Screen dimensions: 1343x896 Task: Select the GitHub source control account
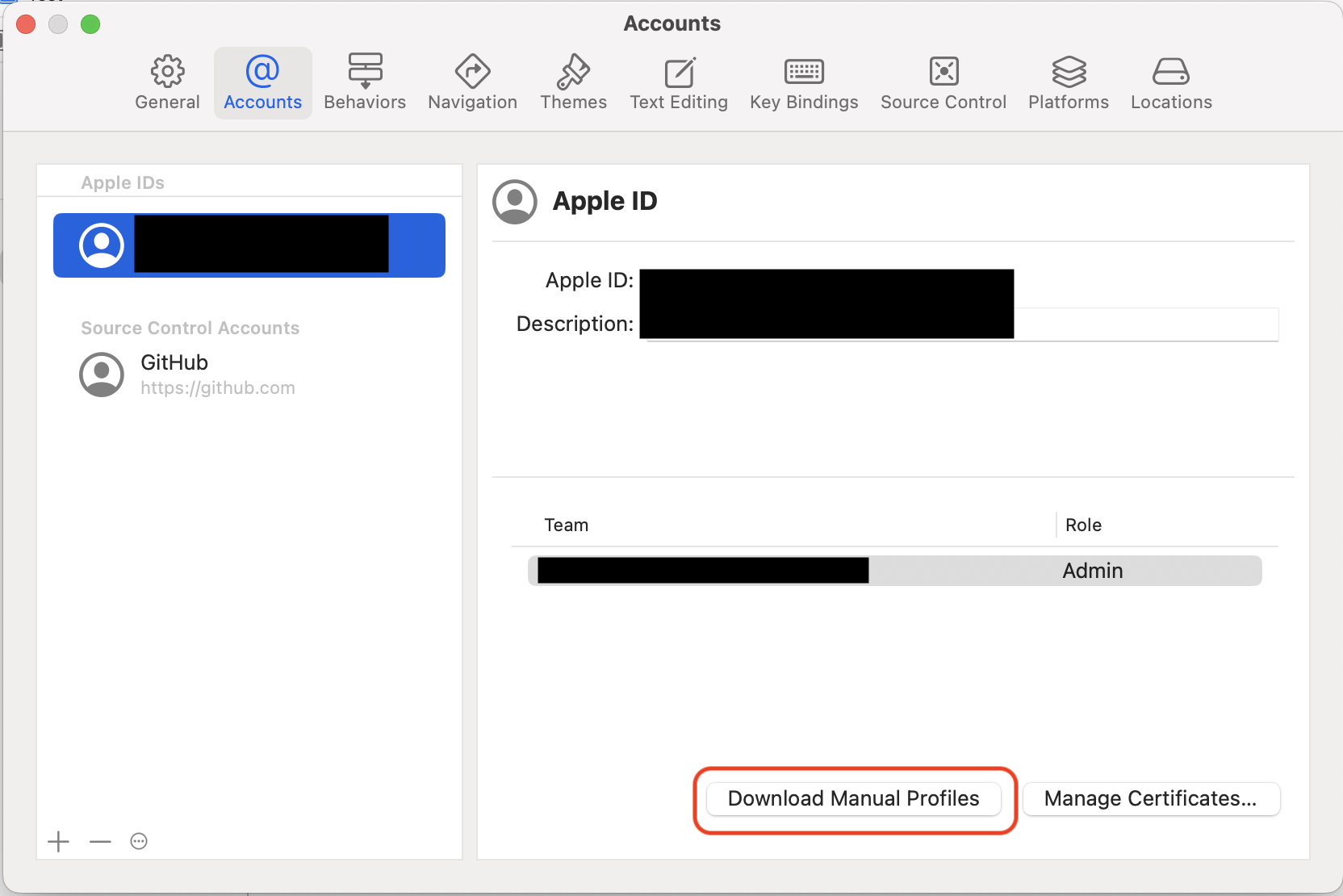point(187,375)
